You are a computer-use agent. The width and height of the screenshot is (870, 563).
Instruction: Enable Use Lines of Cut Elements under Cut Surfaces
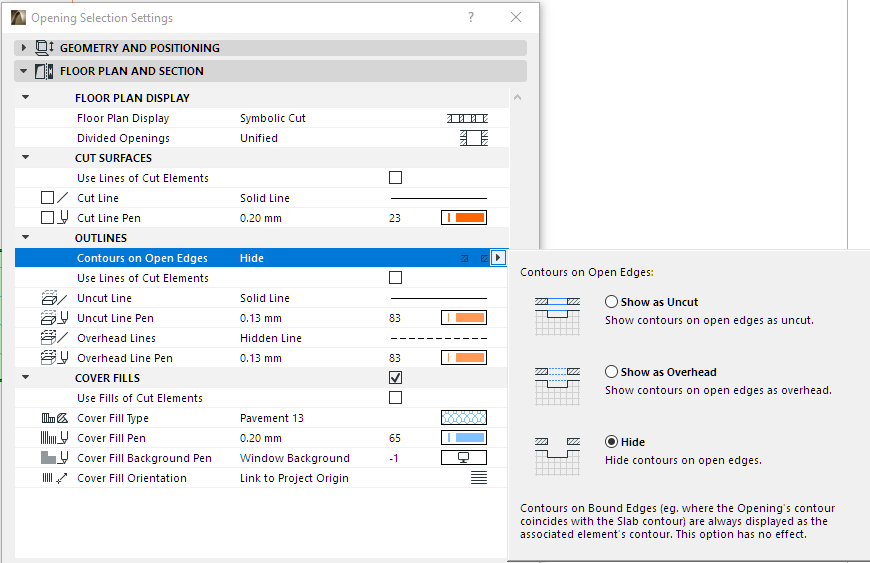[396, 178]
